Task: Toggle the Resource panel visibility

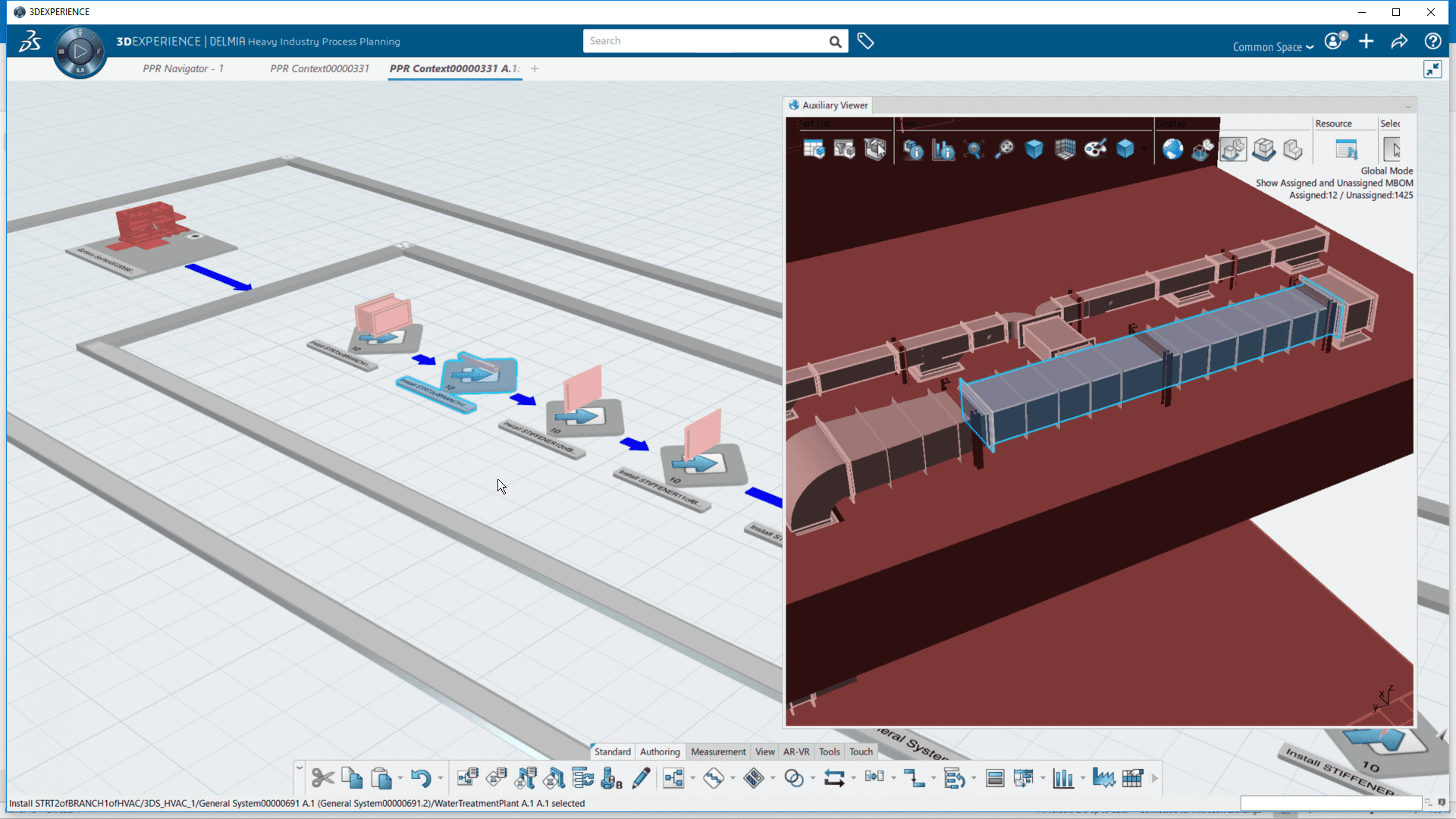Action: (1346, 148)
